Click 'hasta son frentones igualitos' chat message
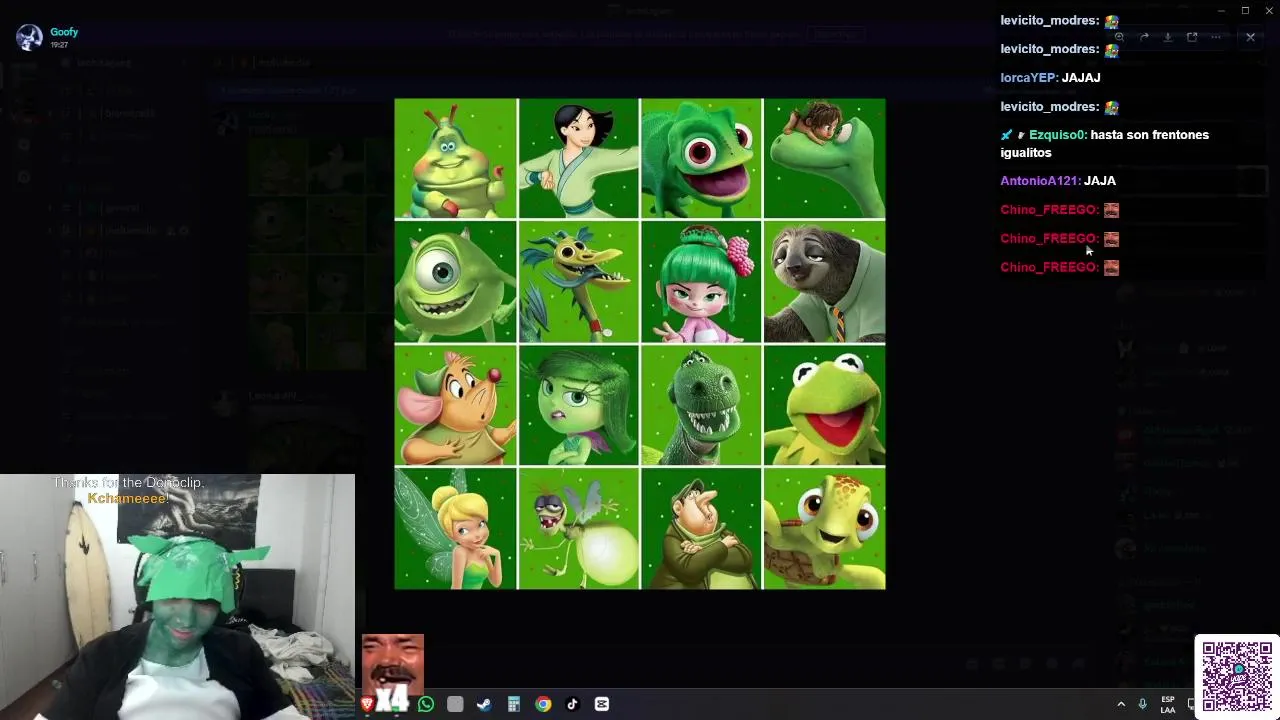This screenshot has width=1280, height=720. pos(1105,144)
